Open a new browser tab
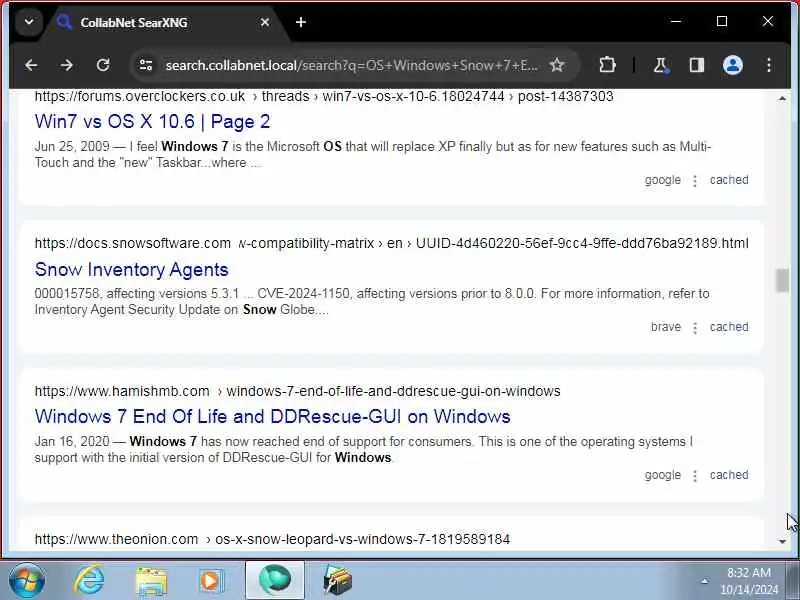This screenshot has height=600, width=800. [x=301, y=22]
